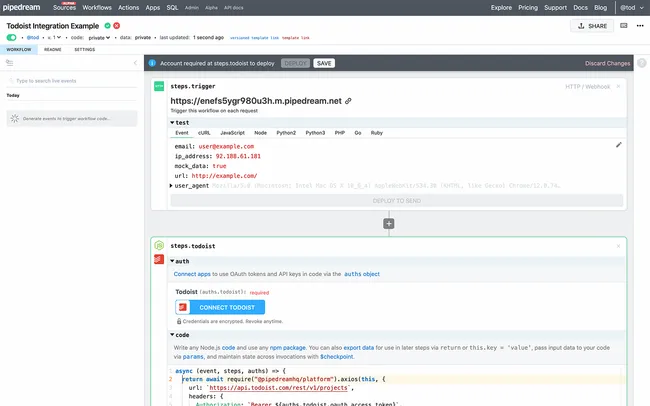The height and width of the screenshot is (406, 650).
Task: Toggle the workflow active switch
Action: tap(12, 38)
